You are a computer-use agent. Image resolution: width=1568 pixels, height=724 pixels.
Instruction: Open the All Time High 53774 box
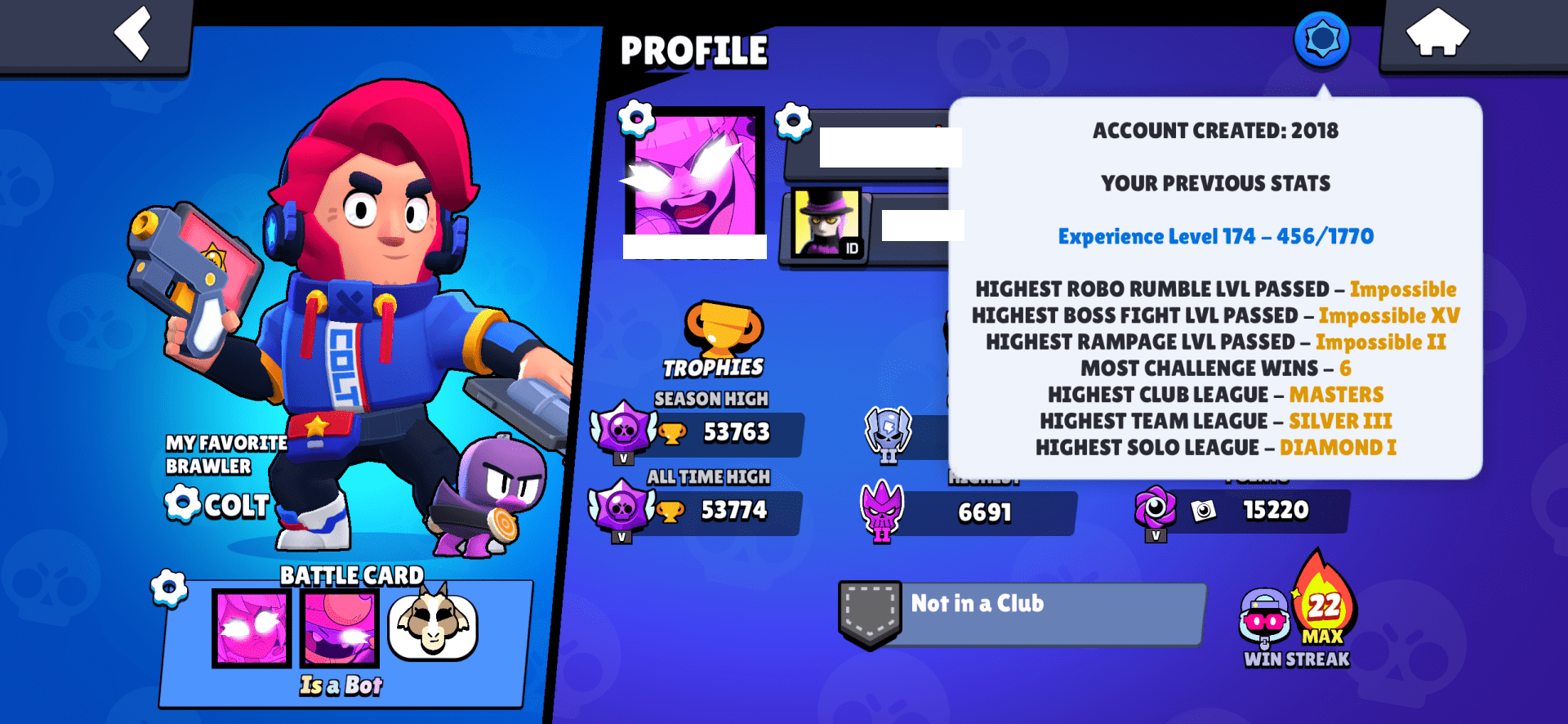pyautogui.click(x=695, y=511)
